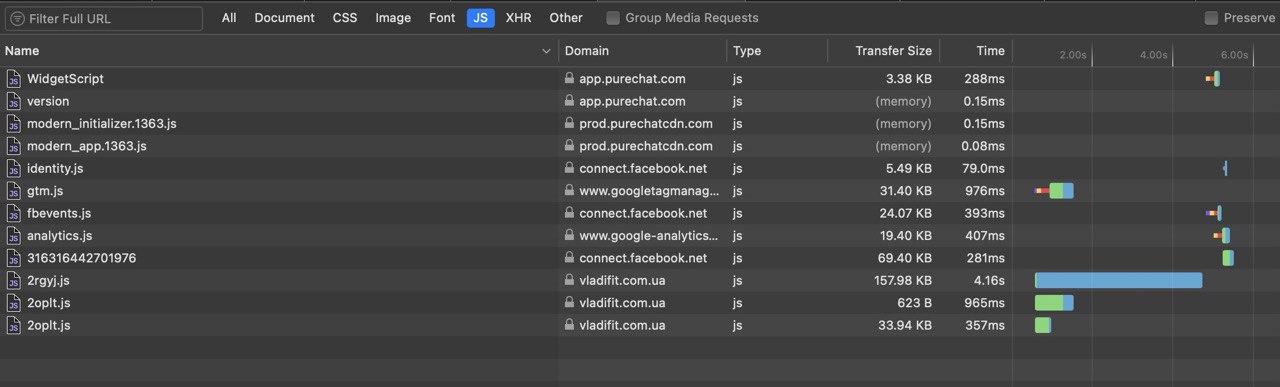
Task: Click JS icon for modern_initializer.1363.js
Action: pos(14,124)
